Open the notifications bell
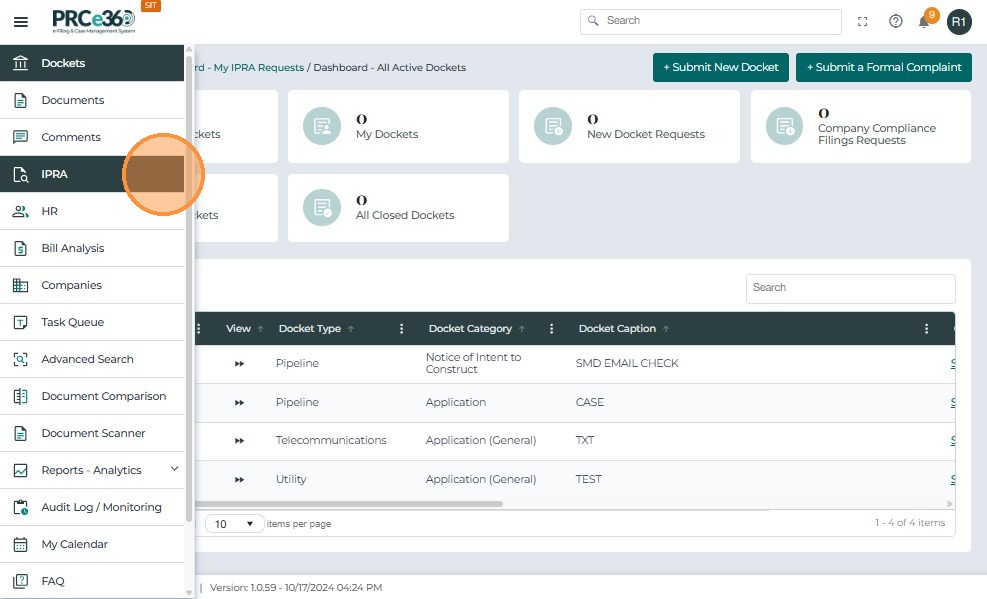Screen dimensions: 987x599 (925, 21)
